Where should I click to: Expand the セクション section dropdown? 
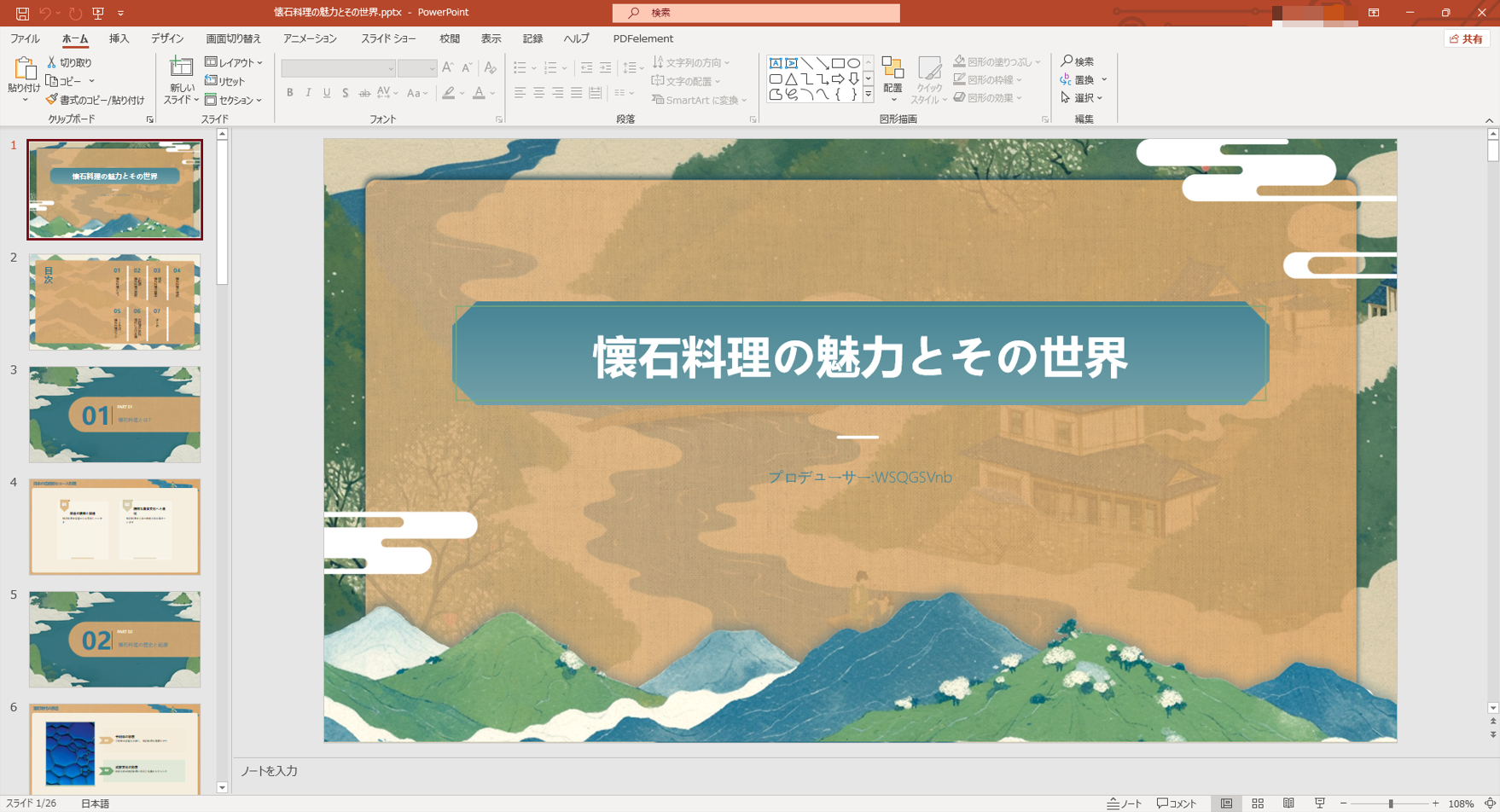[234, 100]
